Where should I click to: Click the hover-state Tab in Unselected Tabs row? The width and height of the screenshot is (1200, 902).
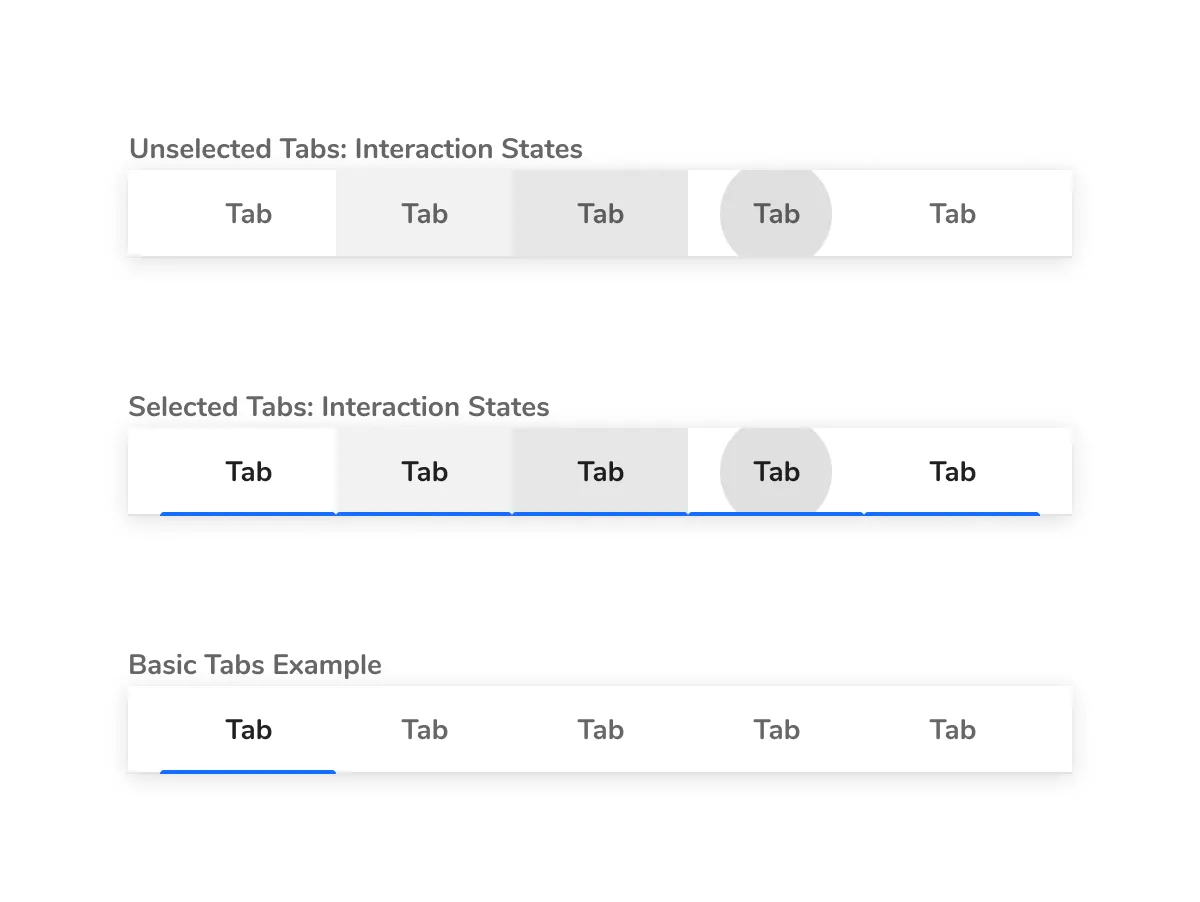424,213
